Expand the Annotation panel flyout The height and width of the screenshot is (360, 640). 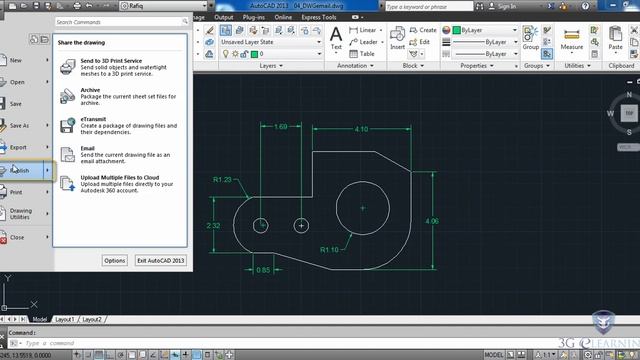pos(355,66)
